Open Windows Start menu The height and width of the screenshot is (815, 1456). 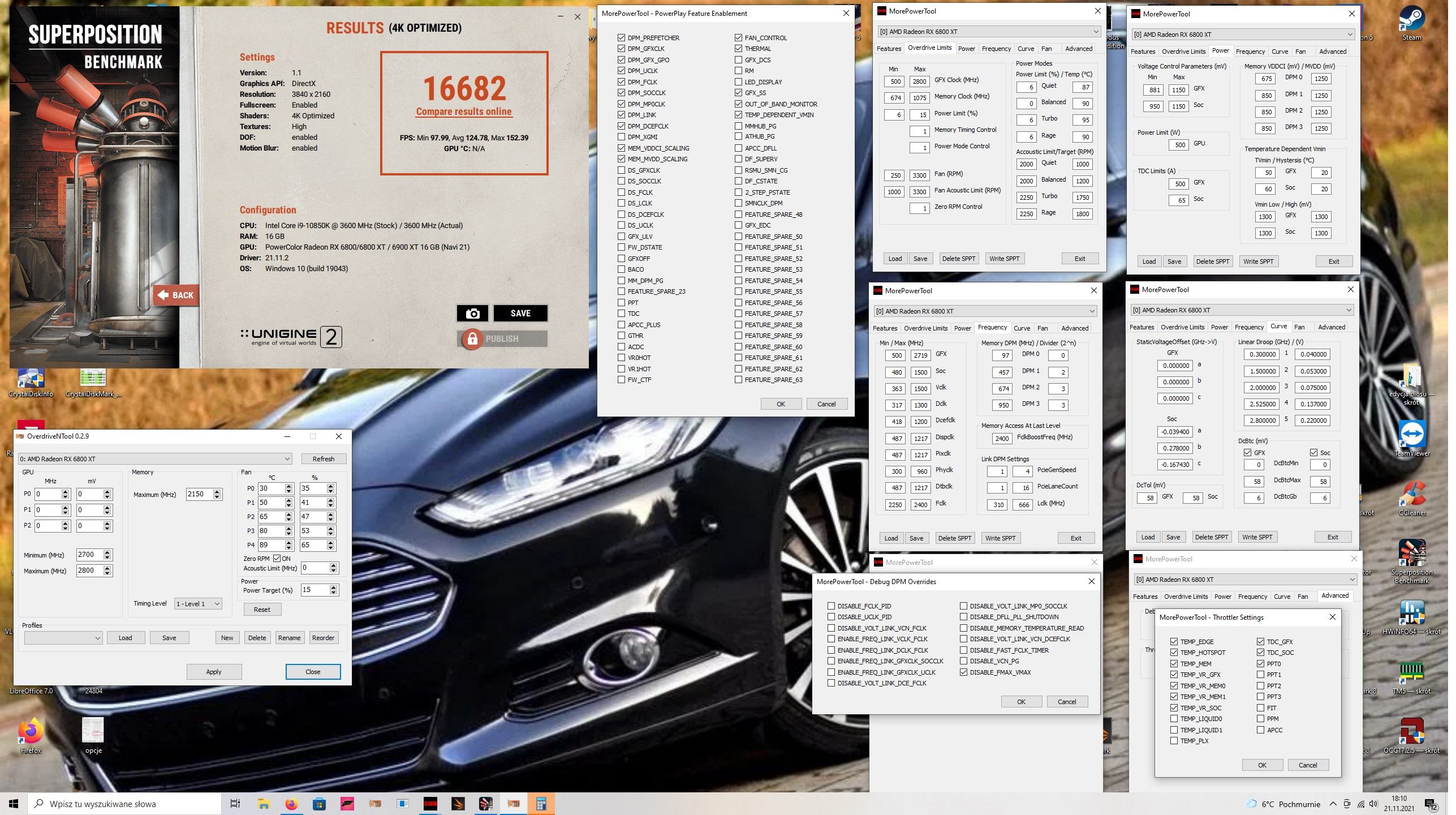coord(14,804)
